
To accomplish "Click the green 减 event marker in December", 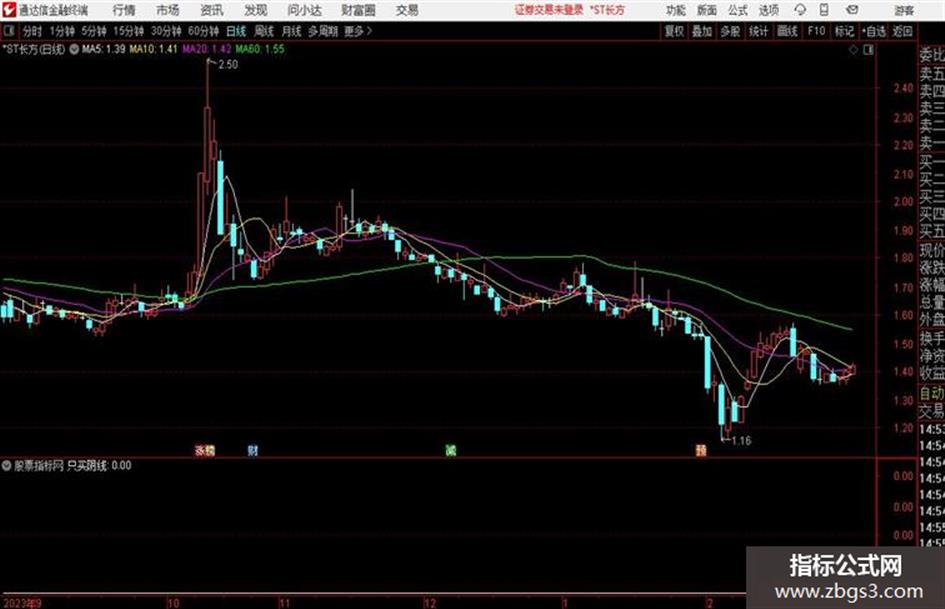I will (x=451, y=450).
